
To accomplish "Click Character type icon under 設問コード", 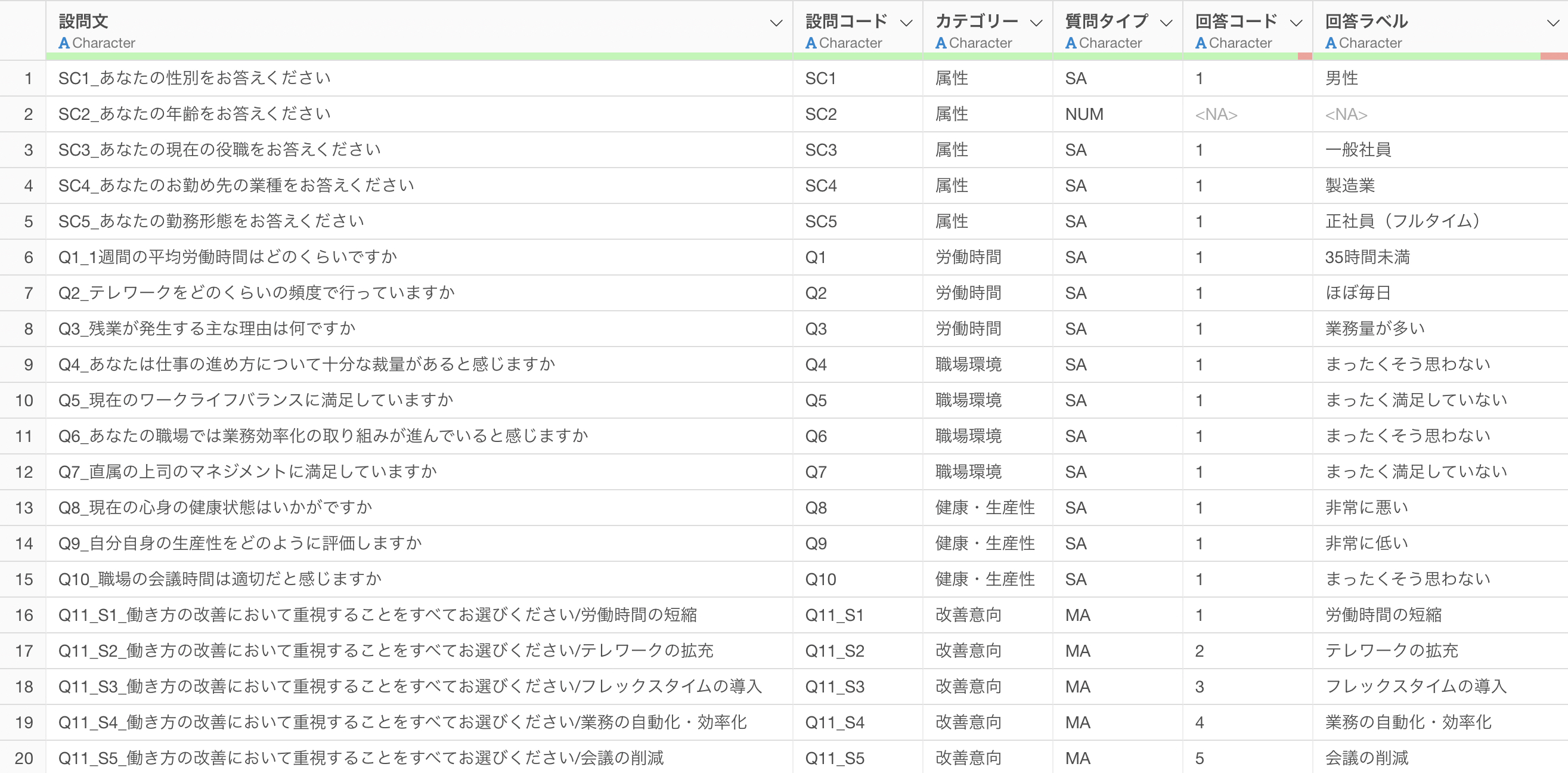I will point(811,44).
